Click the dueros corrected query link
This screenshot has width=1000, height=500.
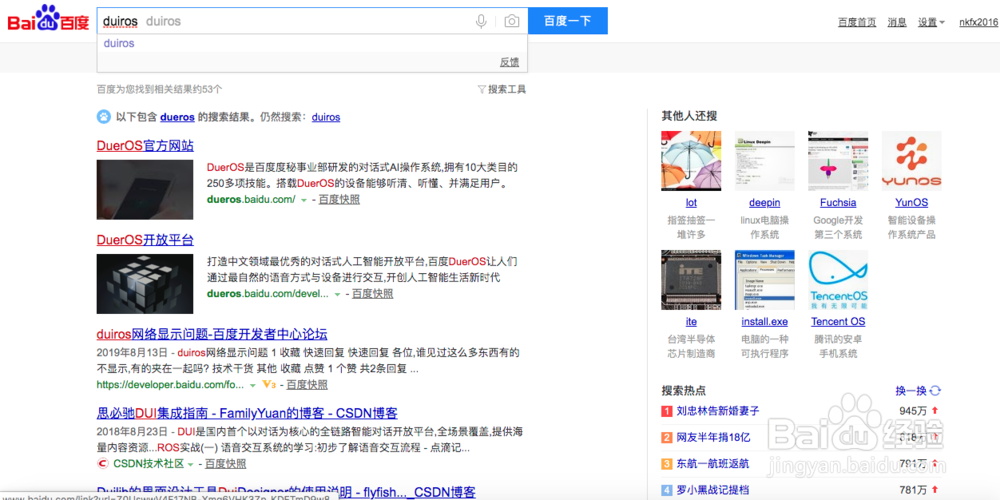click(x=177, y=117)
